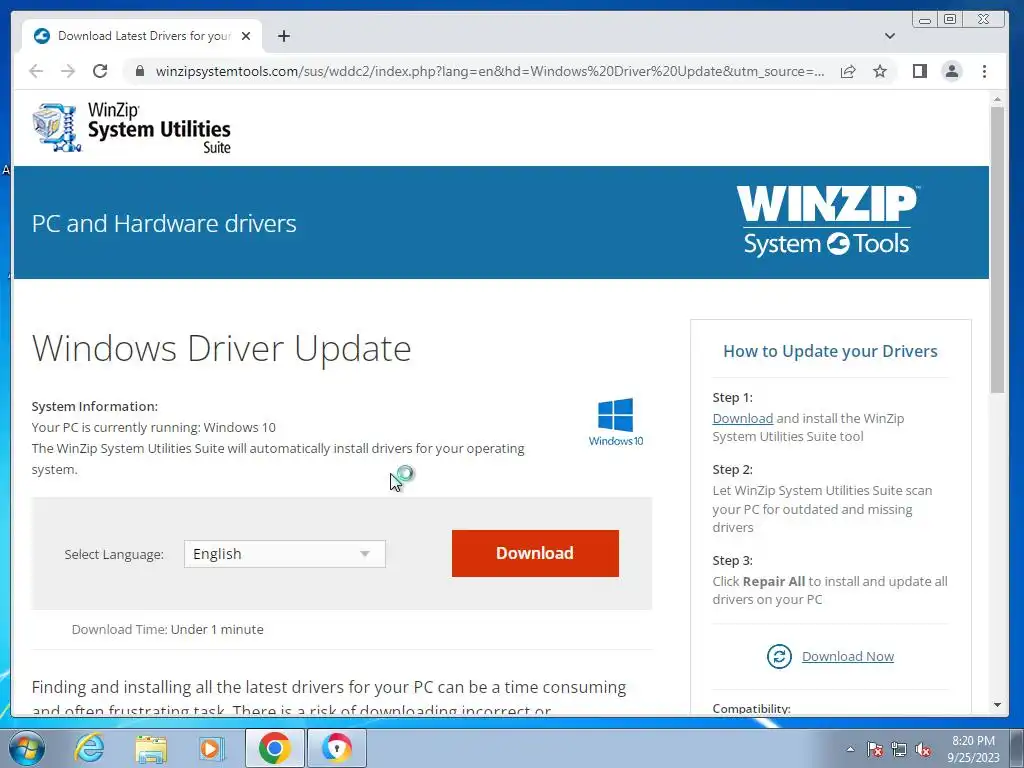The height and width of the screenshot is (768, 1024).
Task: Click the scrollbar down arrow
Action: click(x=997, y=705)
